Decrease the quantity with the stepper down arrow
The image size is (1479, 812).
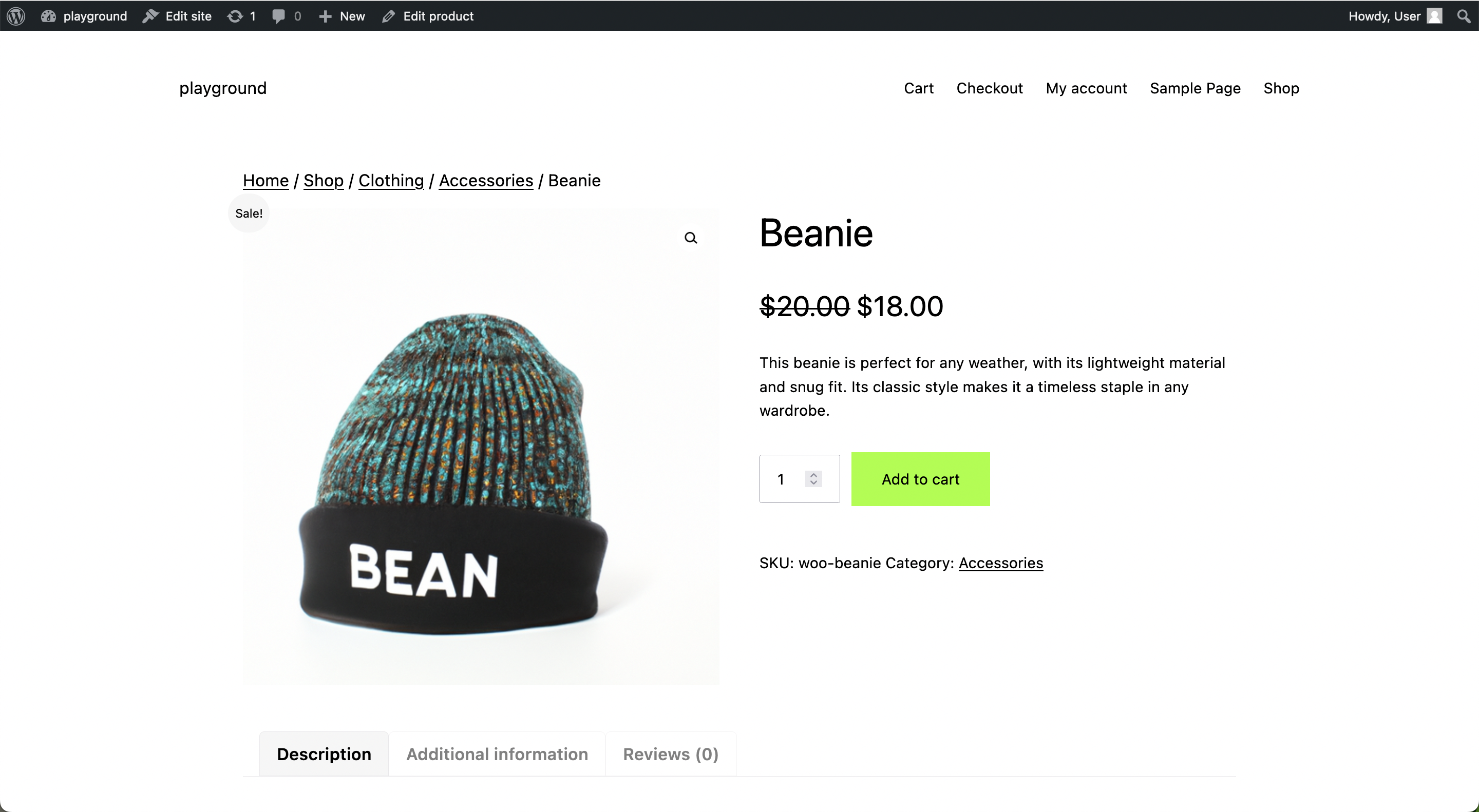[813, 482]
